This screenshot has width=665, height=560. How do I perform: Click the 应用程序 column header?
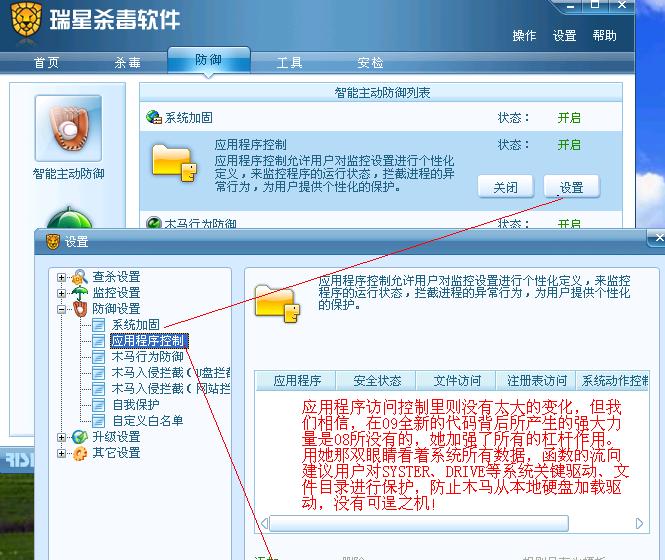click(296, 381)
